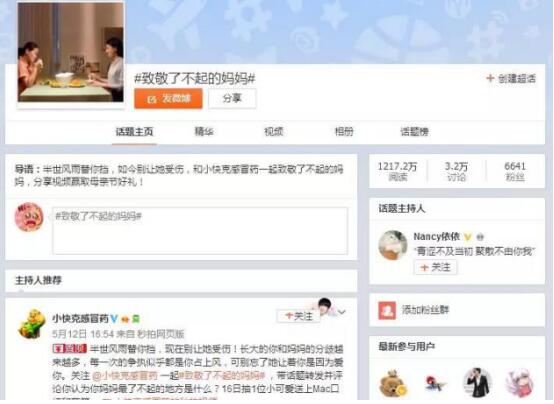Click the 分享 share button
The height and width of the screenshot is (404, 554).
coord(232,98)
